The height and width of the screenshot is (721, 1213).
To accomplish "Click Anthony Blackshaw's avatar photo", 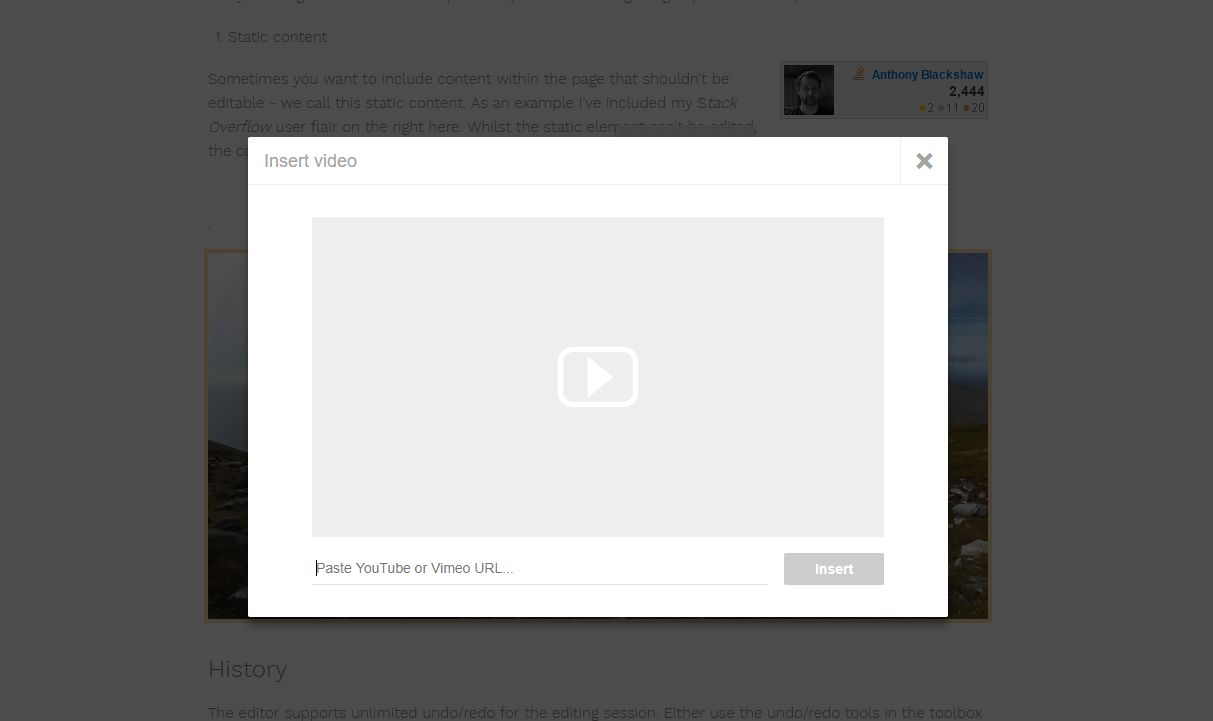I will 808,90.
